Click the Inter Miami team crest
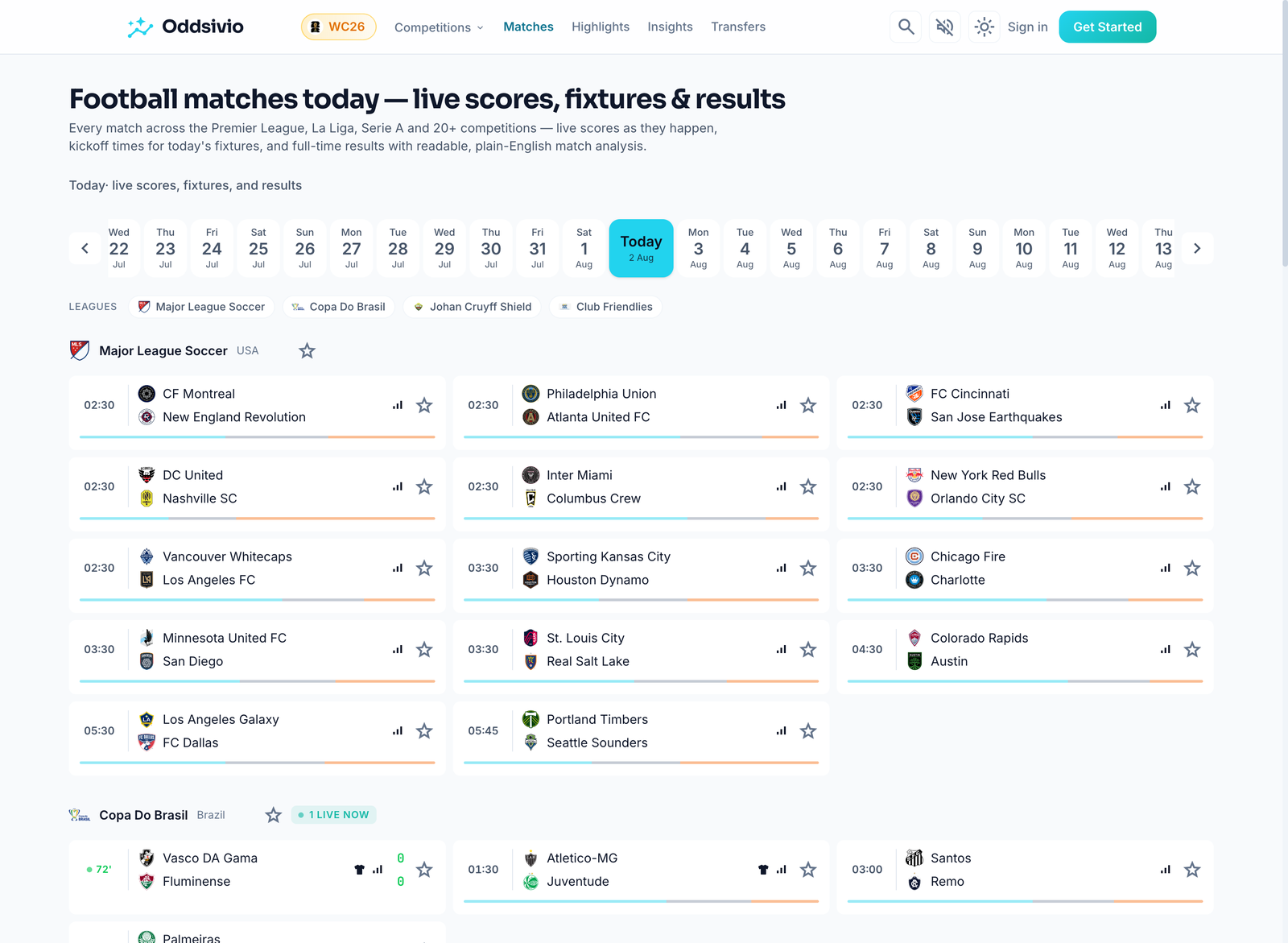Screen dimensions: 1288x943 [x=530, y=475]
